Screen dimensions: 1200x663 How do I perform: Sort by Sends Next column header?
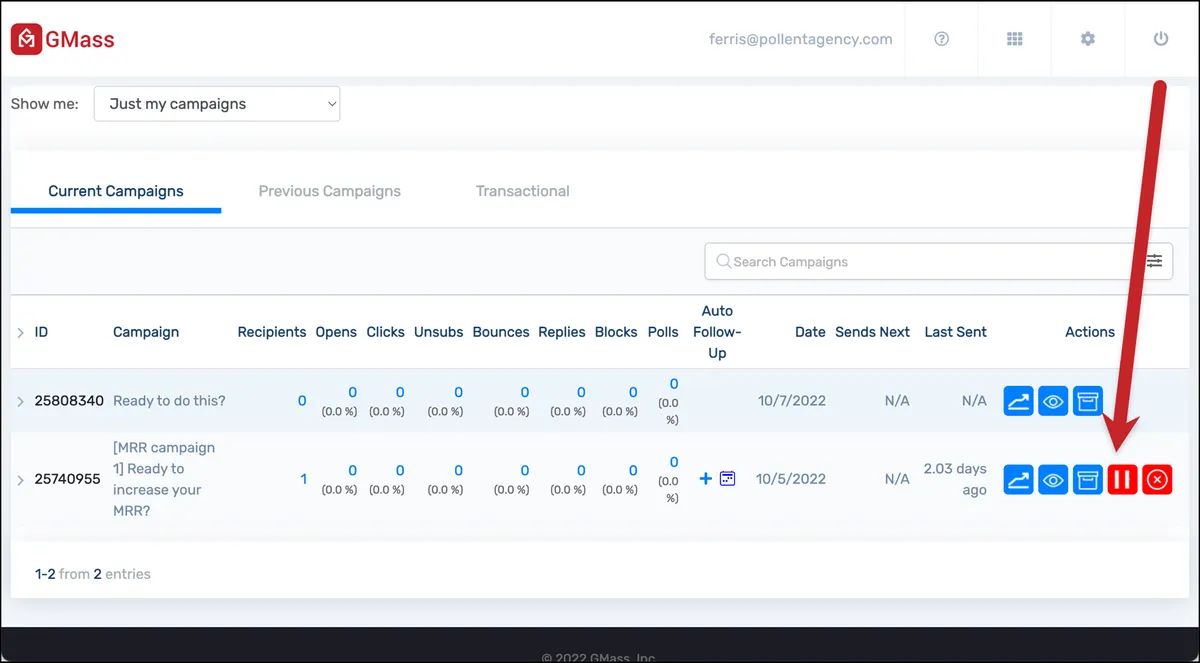click(873, 332)
